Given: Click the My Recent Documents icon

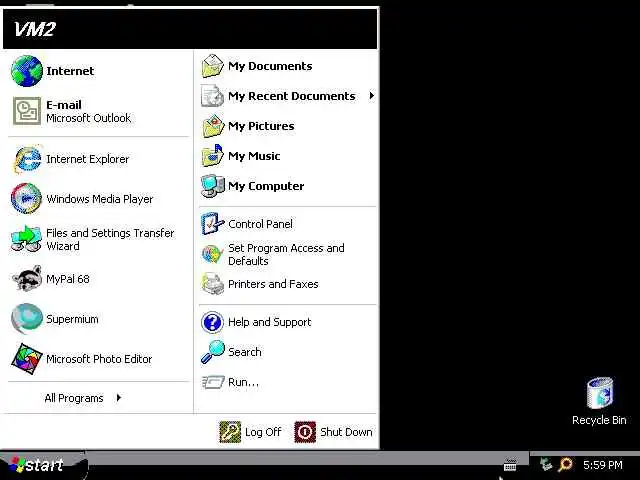Looking at the screenshot, I should click(x=213, y=96).
